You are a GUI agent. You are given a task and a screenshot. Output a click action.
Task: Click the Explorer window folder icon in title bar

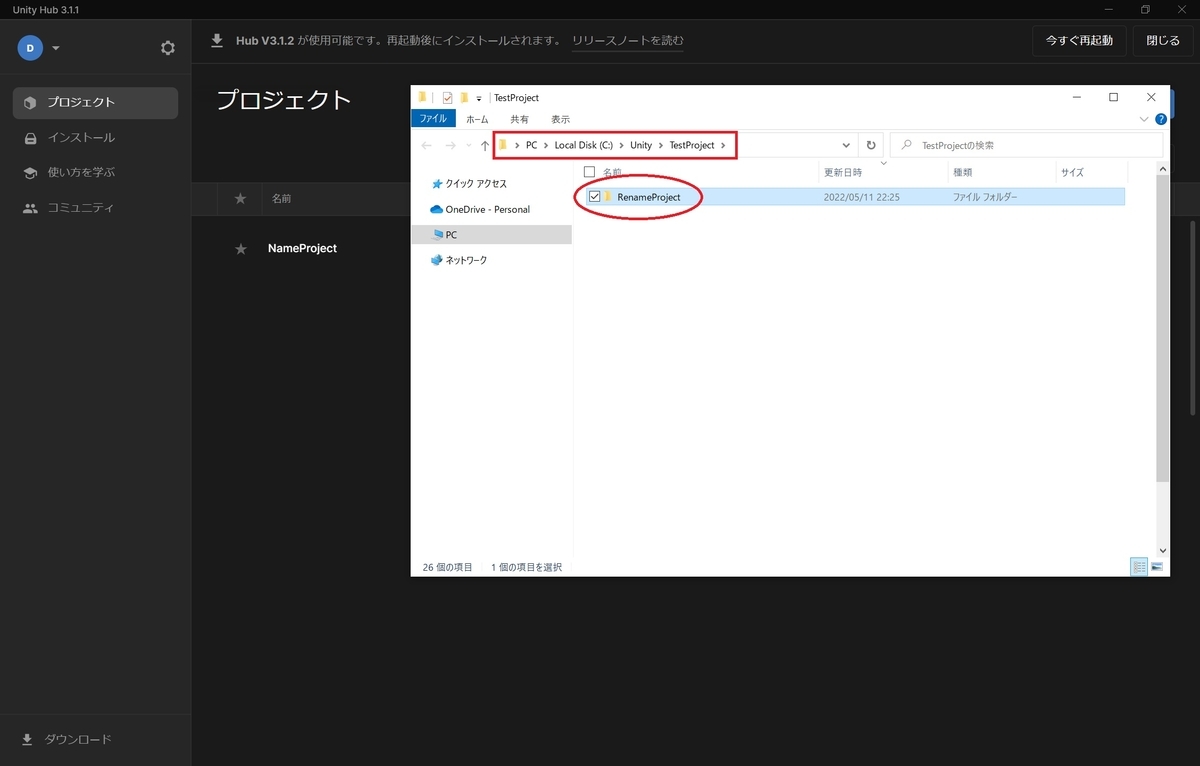point(423,97)
